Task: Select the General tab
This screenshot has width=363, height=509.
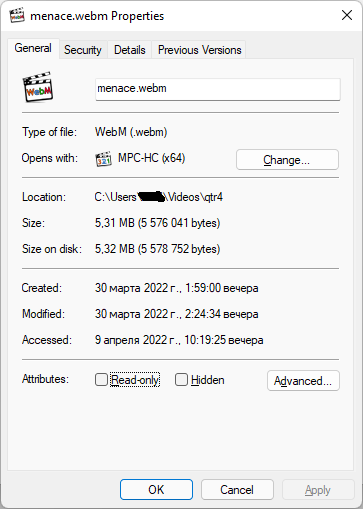Action: tap(33, 48)
